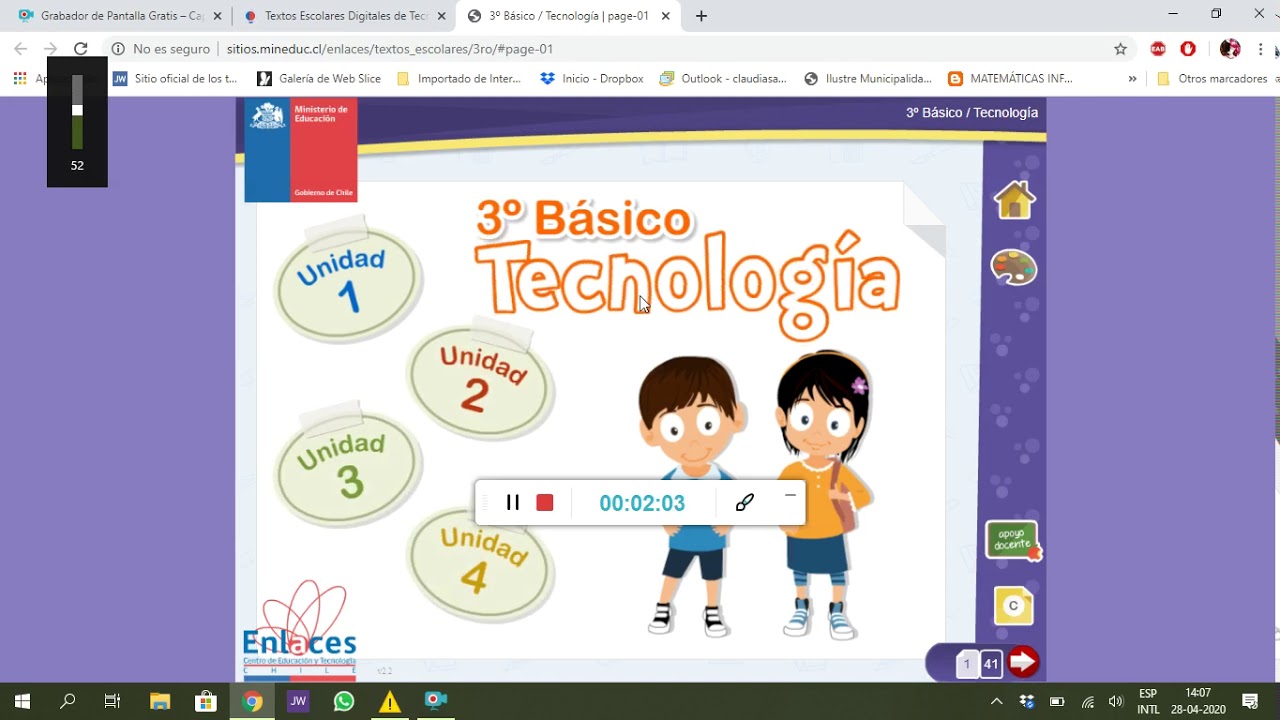Open the Windows notification center
The width and height of the screenshot is (1280, 720).
coord(1249,701)
